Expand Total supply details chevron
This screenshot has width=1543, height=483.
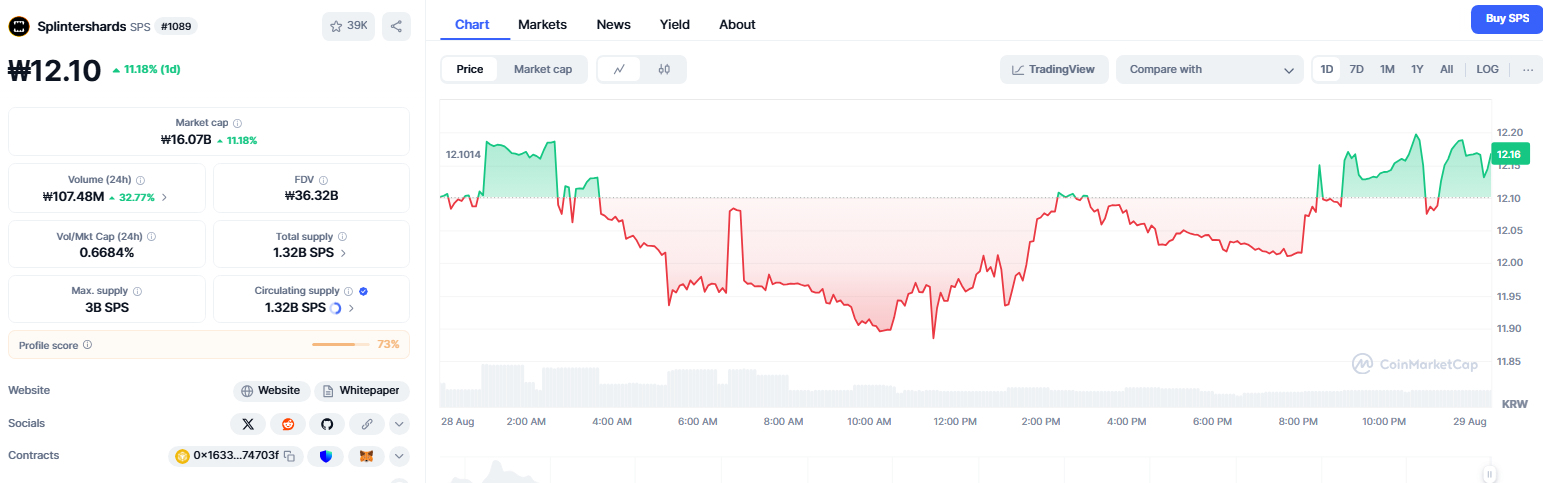[x=343, y=253]
